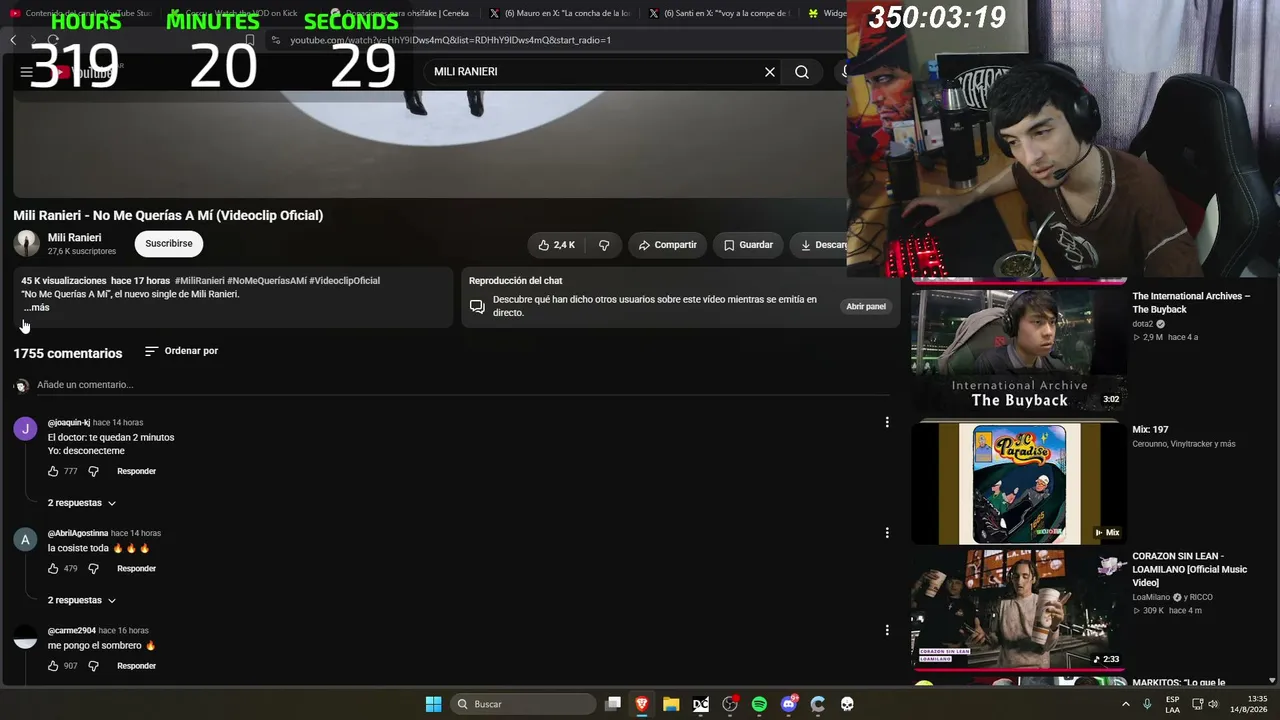The image size is (1280, 720).
Task: Open joaquin-kj user profile avatar
Action: (x=25, y=429)
